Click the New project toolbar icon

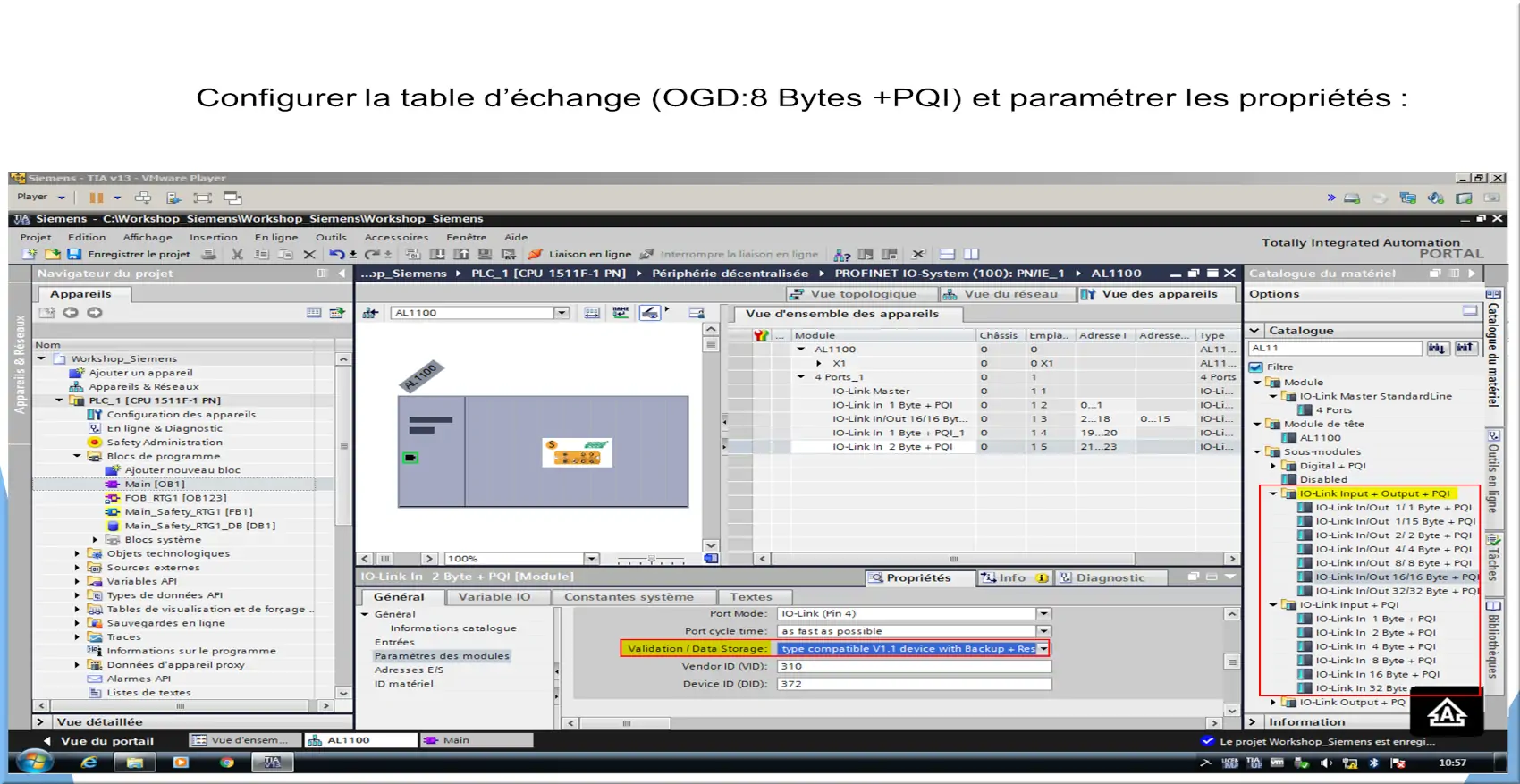tap(30, 254)
